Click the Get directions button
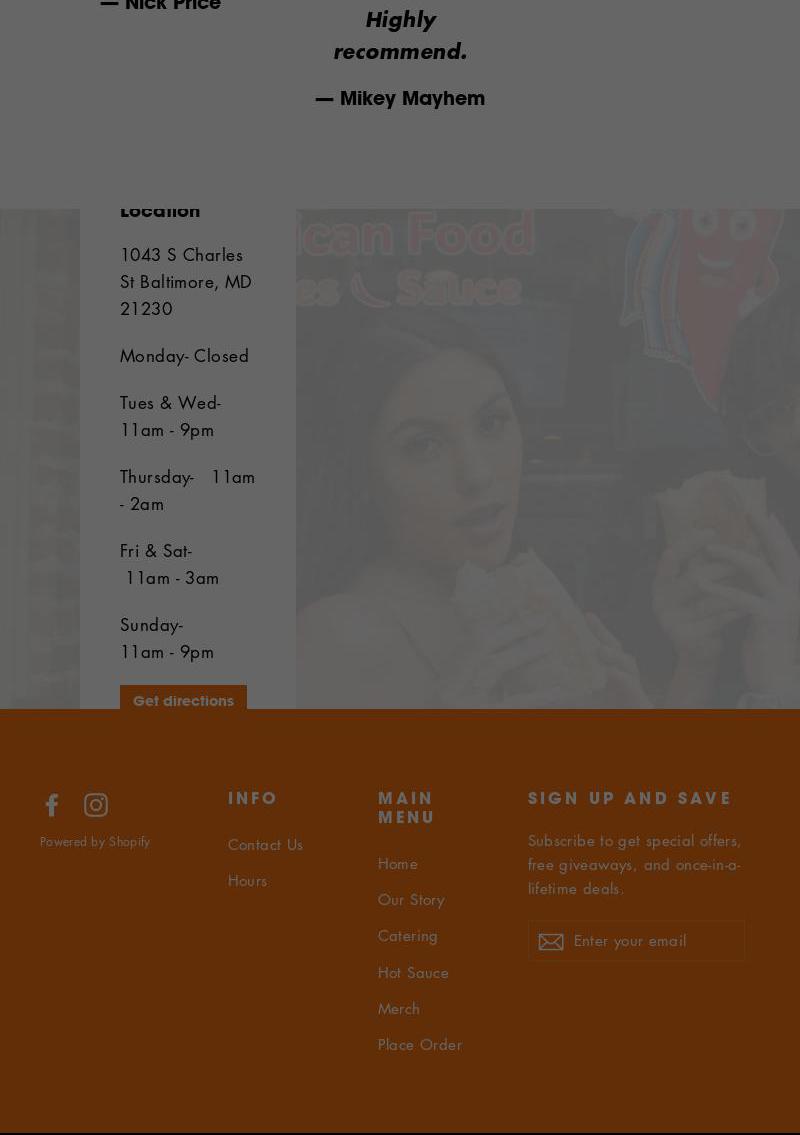Screen dimensions: 800x1135 183,698
